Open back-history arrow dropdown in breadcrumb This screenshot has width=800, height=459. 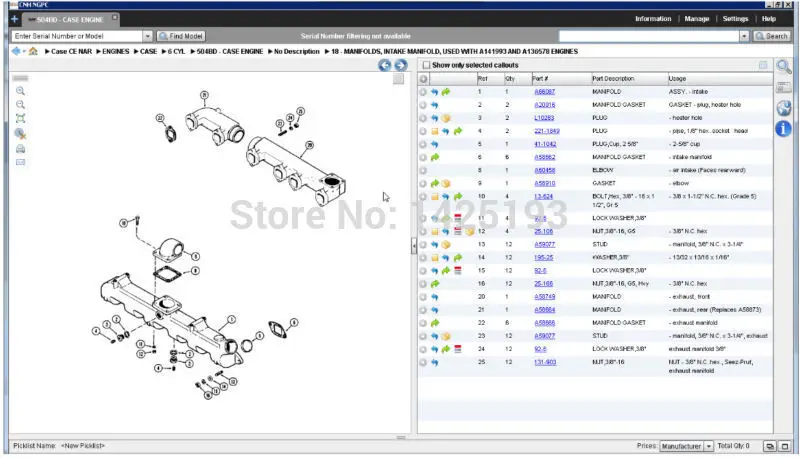(x=23, y=52)
